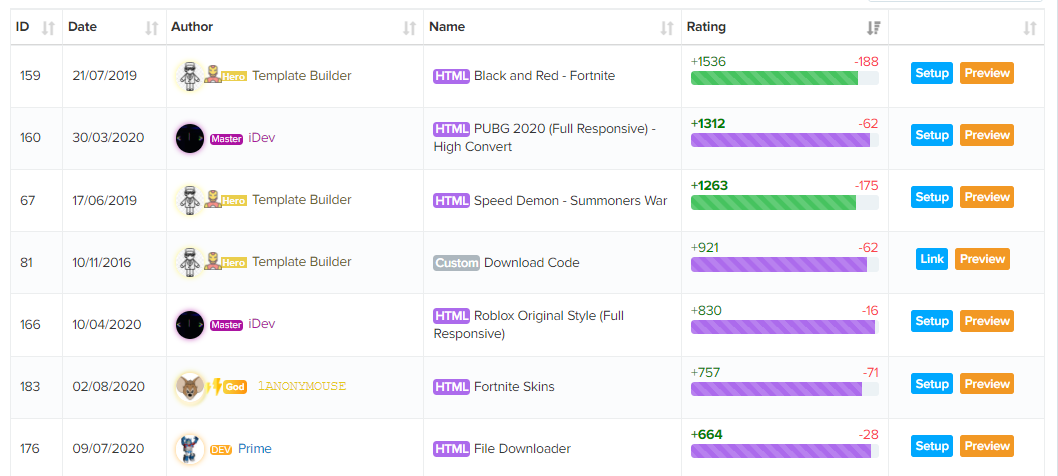Click Prime author robot avatar
Screen dimensions: 1058x476
tap(190, 449)
